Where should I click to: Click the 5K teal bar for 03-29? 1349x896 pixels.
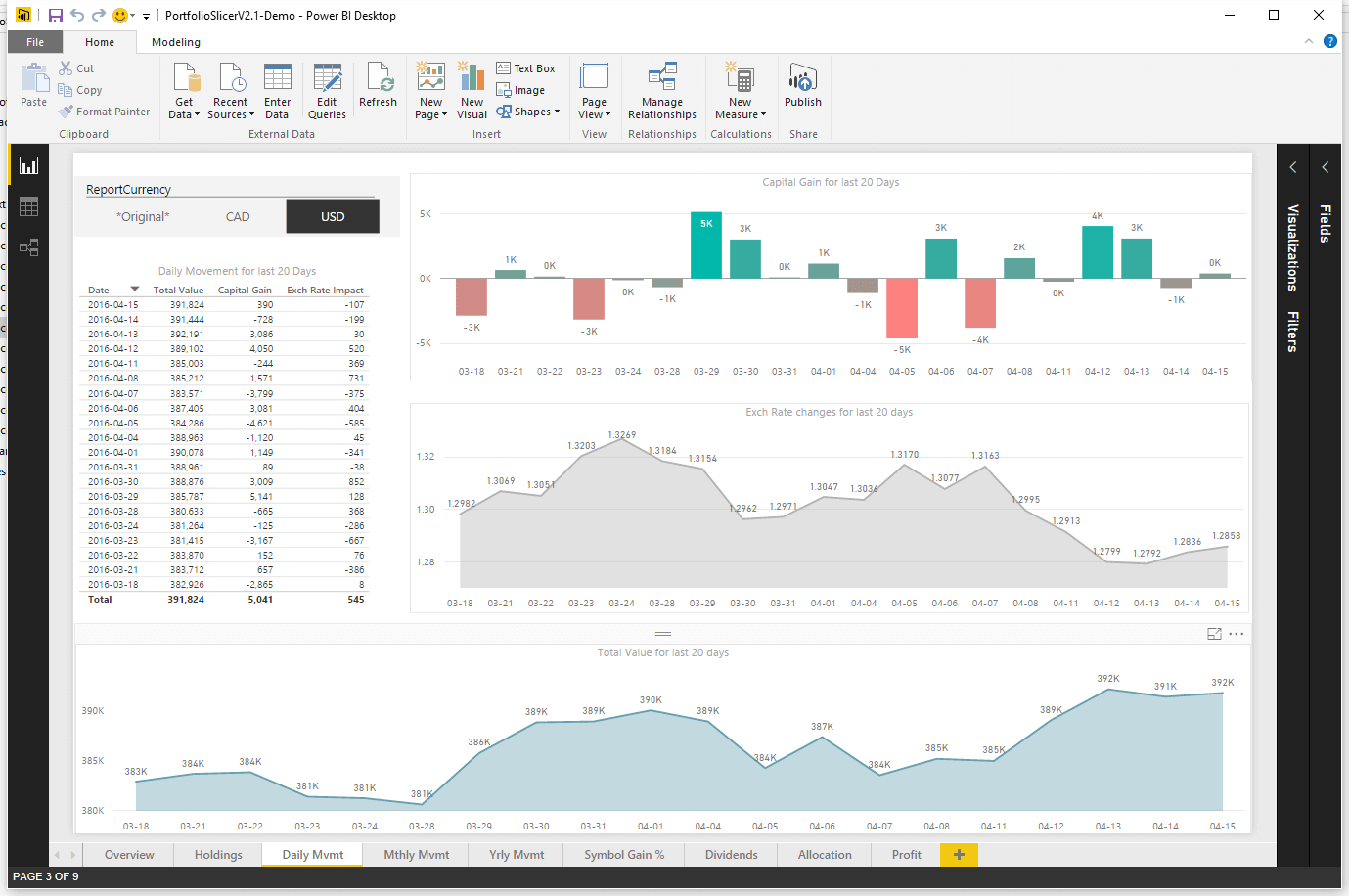706,246
